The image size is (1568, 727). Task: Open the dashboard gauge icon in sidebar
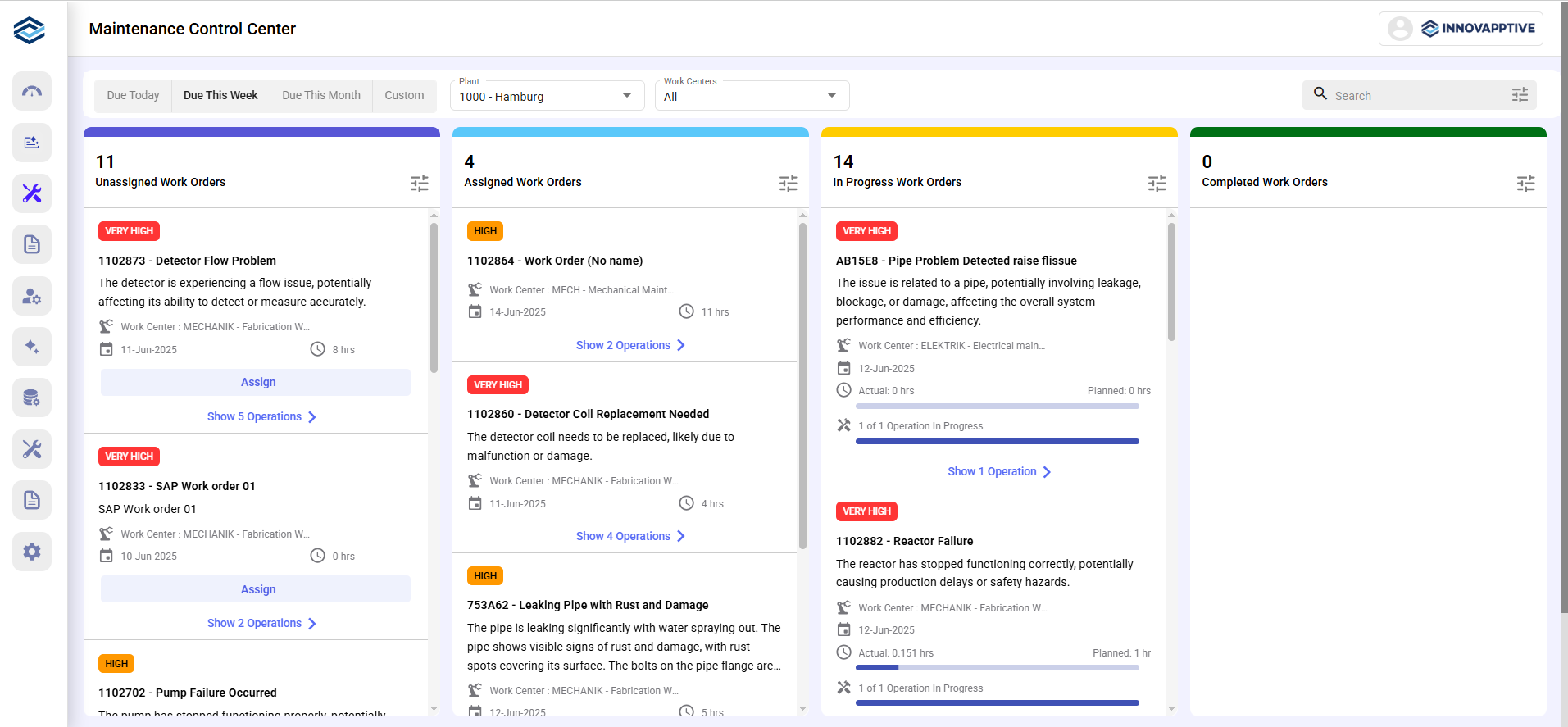click(32, 91)
